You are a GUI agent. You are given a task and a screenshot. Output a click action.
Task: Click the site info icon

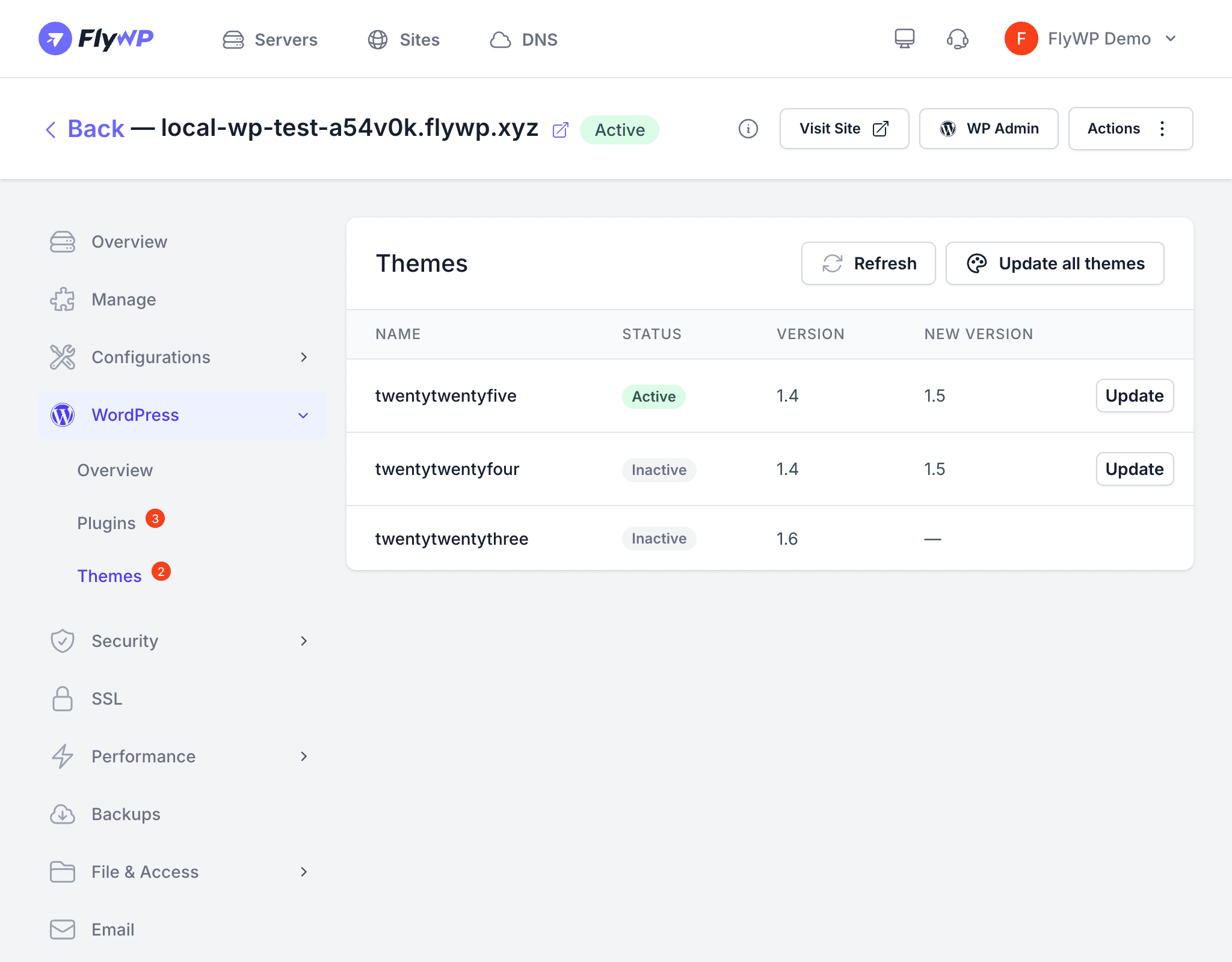click(748, 129)
